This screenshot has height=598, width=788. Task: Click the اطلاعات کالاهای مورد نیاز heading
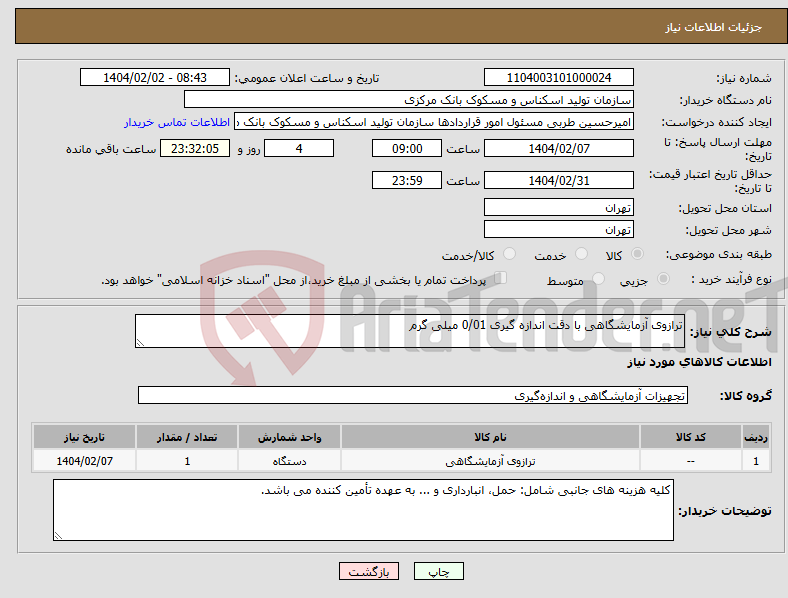point(699,362)
